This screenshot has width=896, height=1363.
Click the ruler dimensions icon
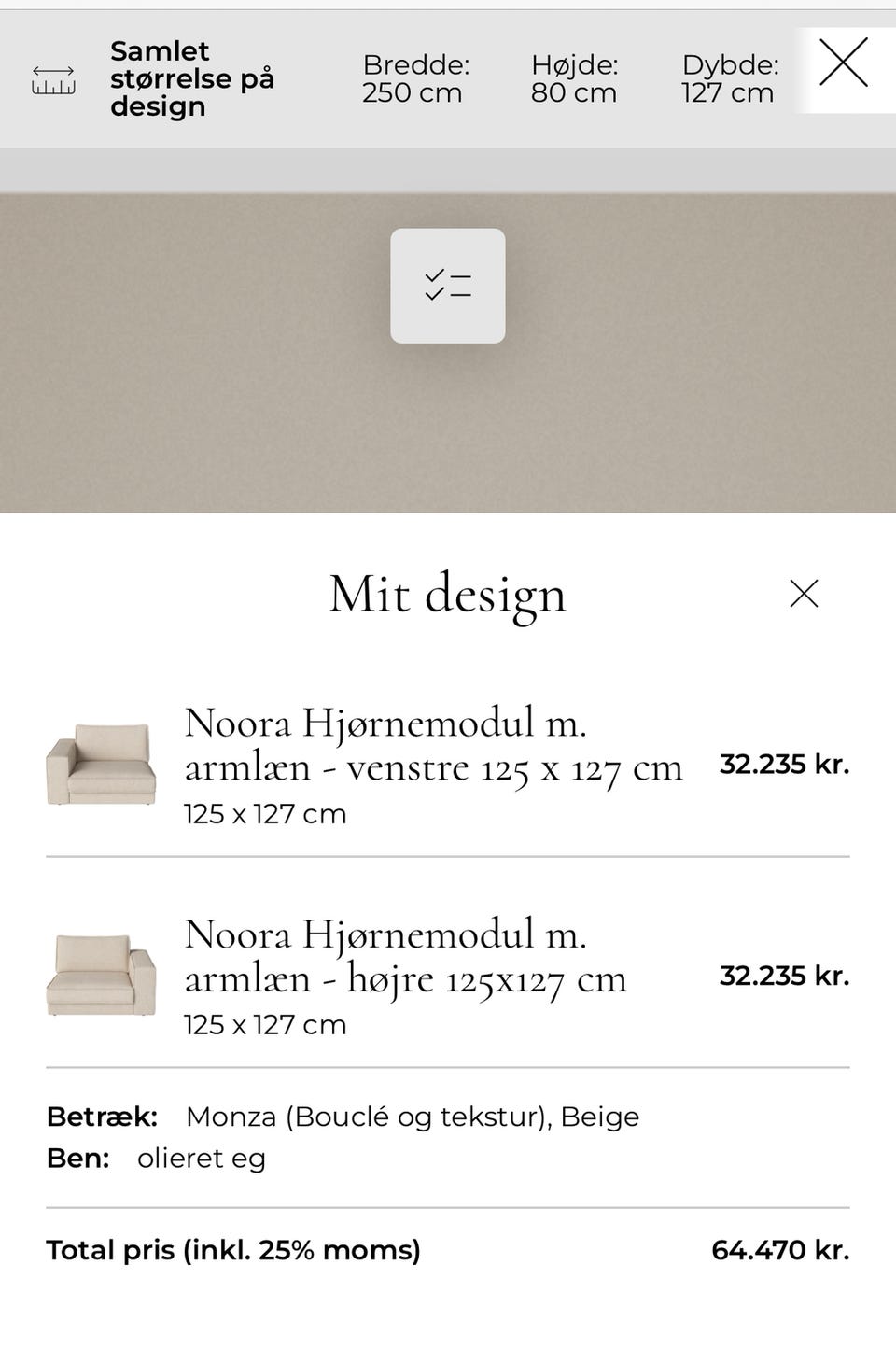[53, 80]
